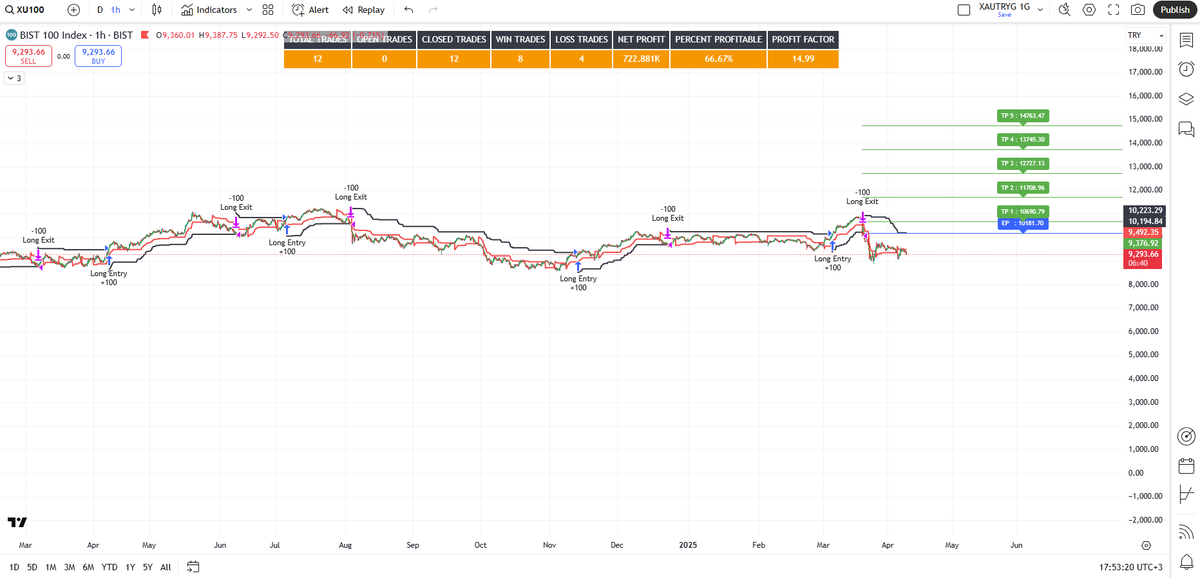1200x578 pixels.
Task: Select the D interval
Action: [100, 9]
